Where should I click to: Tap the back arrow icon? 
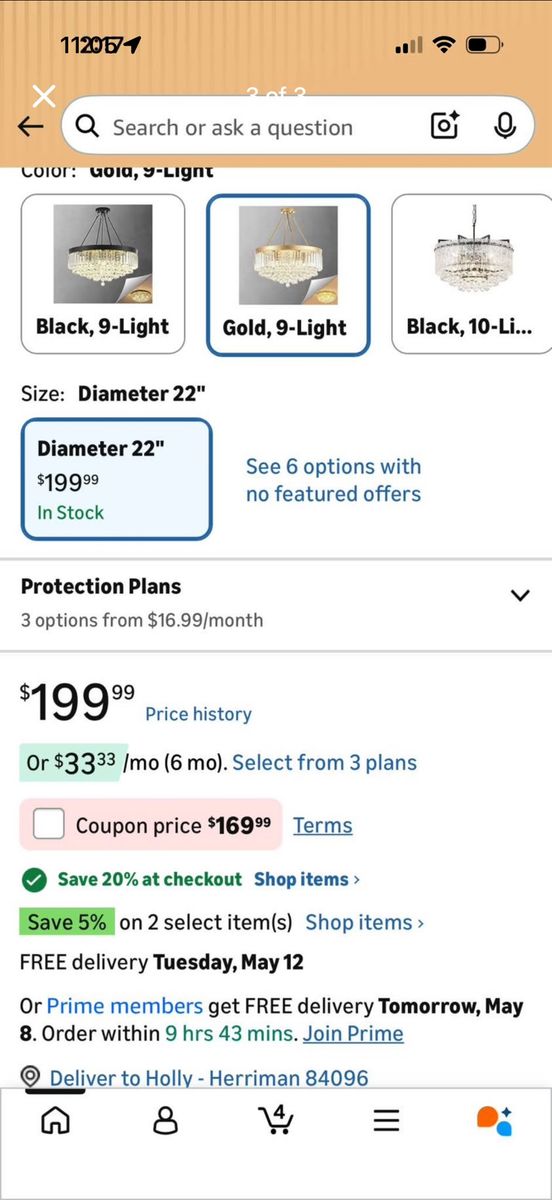[31, 127]
